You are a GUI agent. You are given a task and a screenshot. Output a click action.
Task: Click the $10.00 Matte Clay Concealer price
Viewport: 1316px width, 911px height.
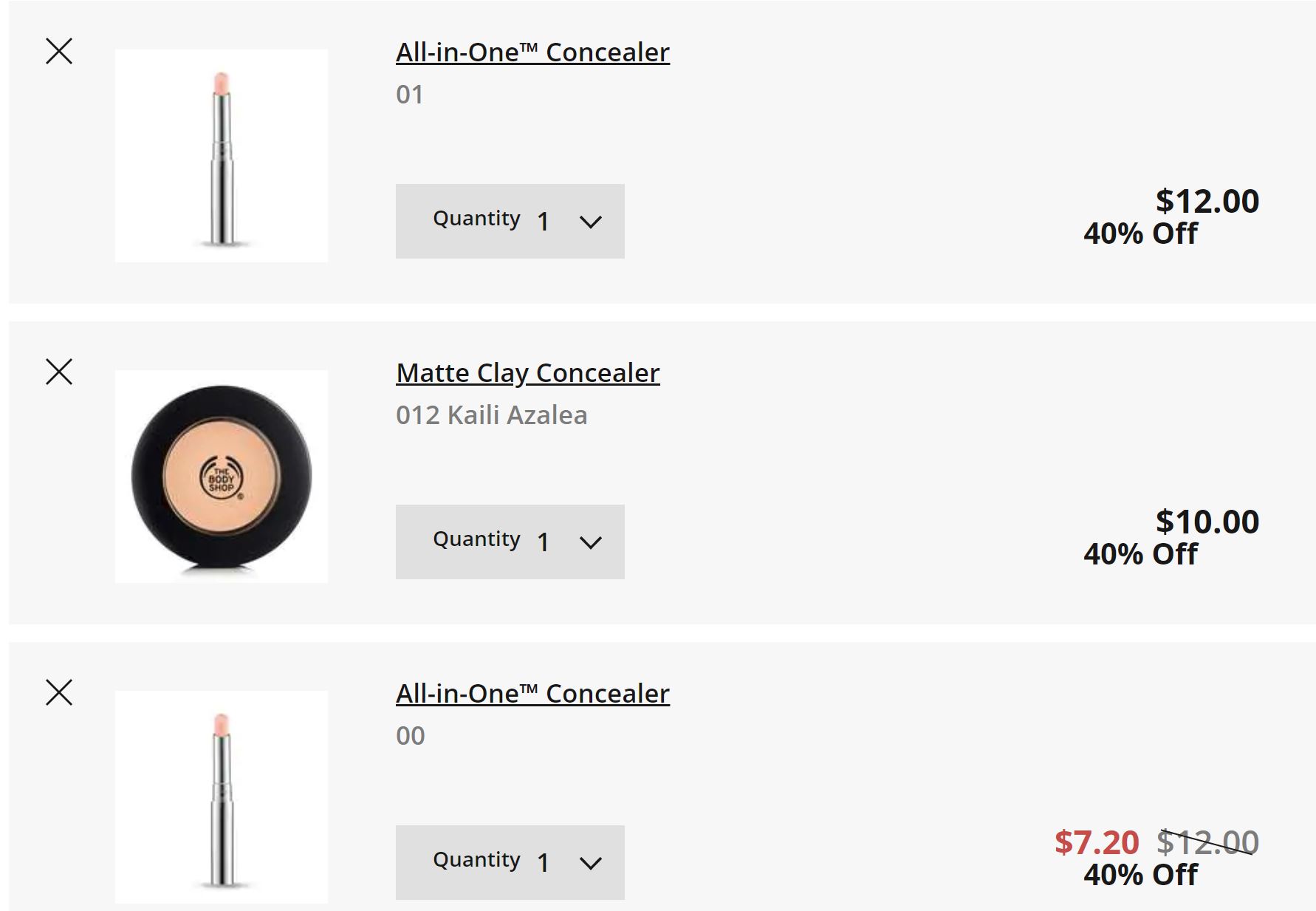click(1207, 522)
